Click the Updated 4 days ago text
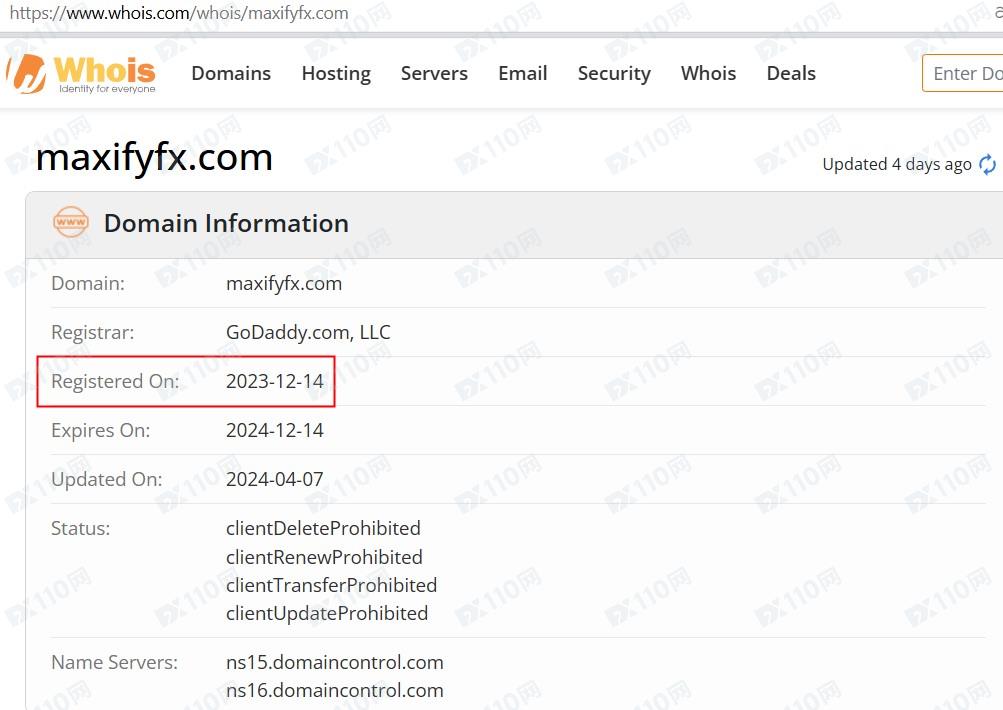 click(897, 164)
